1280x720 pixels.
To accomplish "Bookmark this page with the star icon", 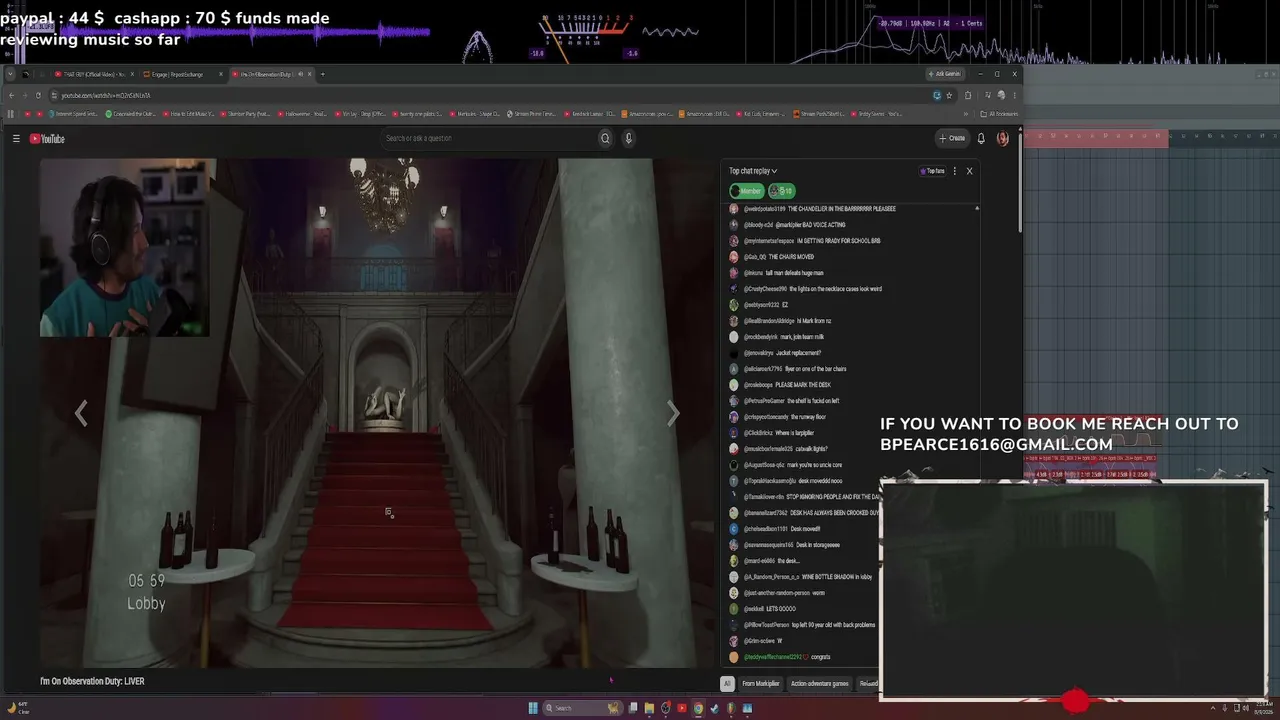I will tap(948, 95).
